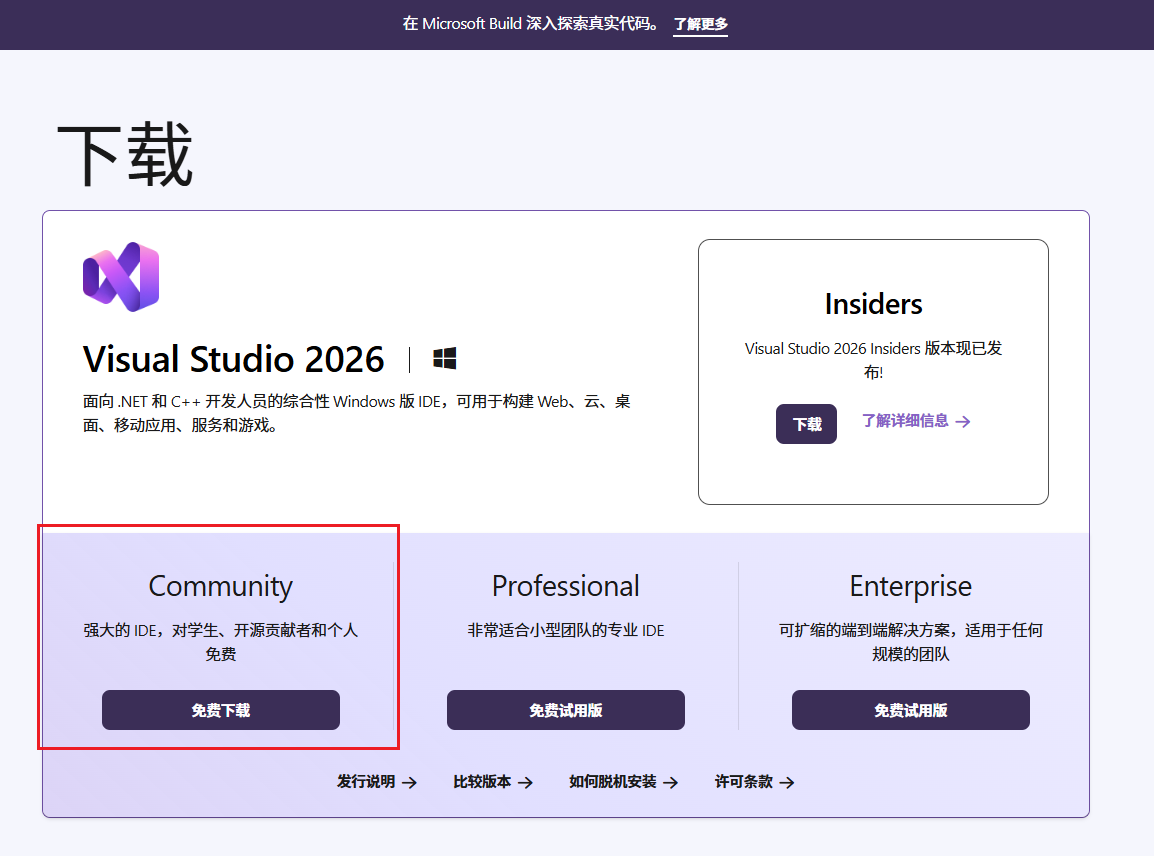Click the banner text about Microsoft Build
This screenshot has width=1154, height=856.
tap(530, 24)
